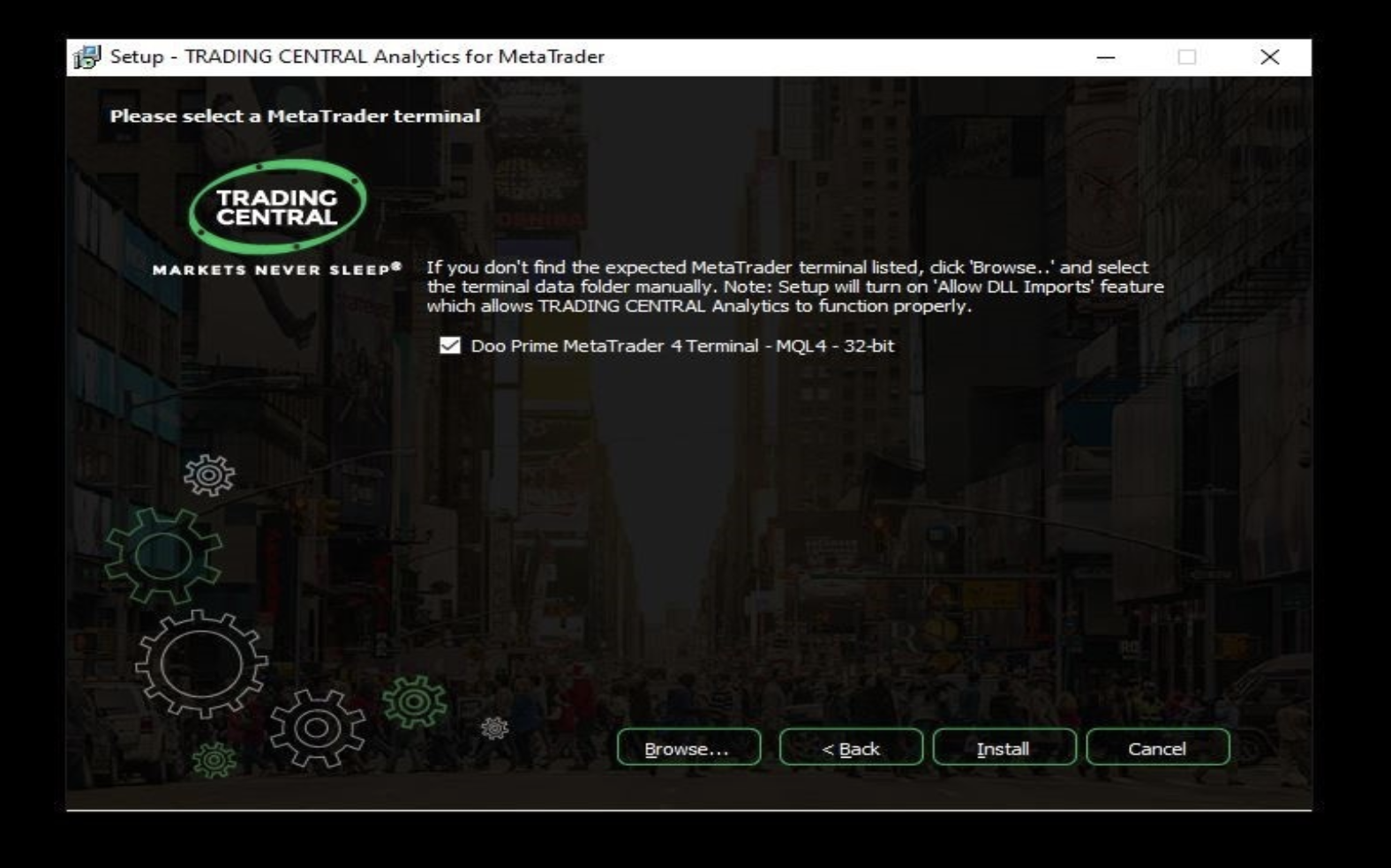Click the largest white outlined gear
This screenshot has height=868, width=1391.
tap(201, 663)
